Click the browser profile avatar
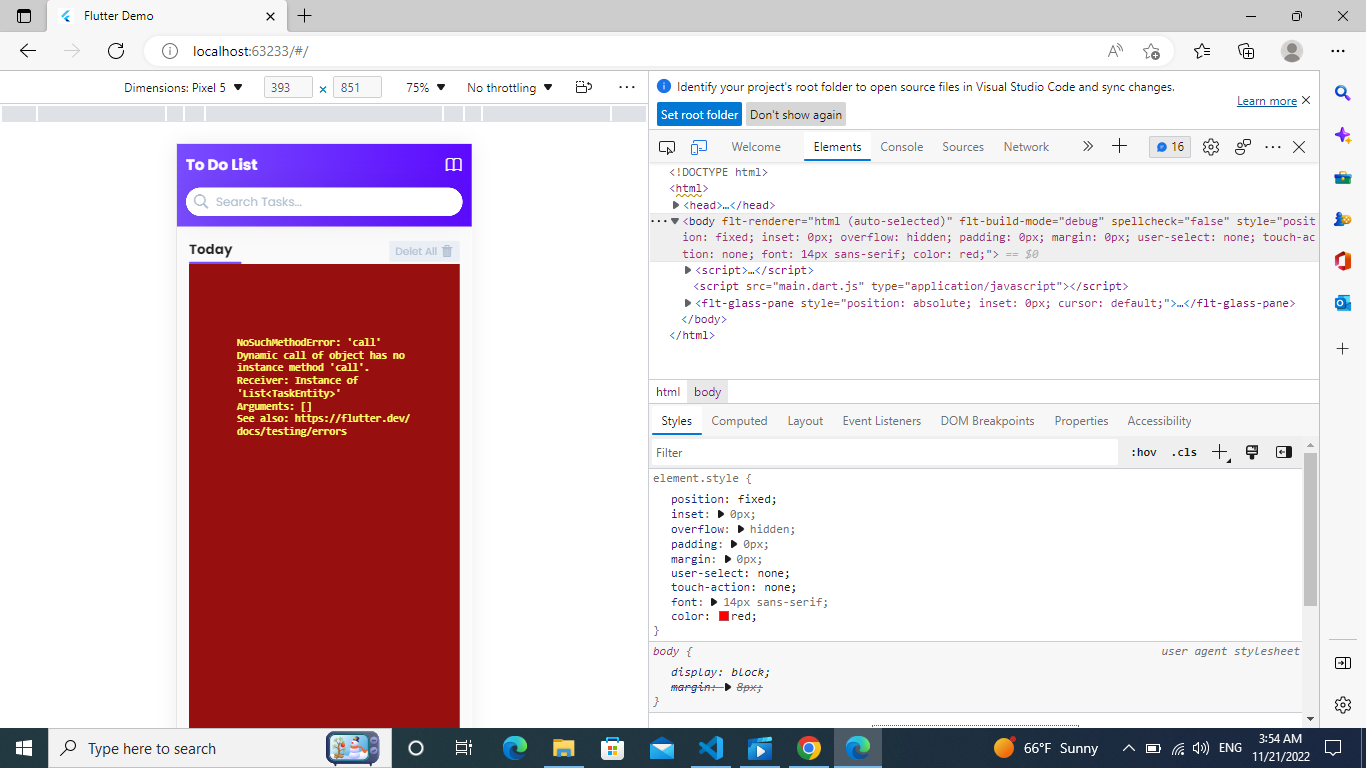 pos(1292,51)
